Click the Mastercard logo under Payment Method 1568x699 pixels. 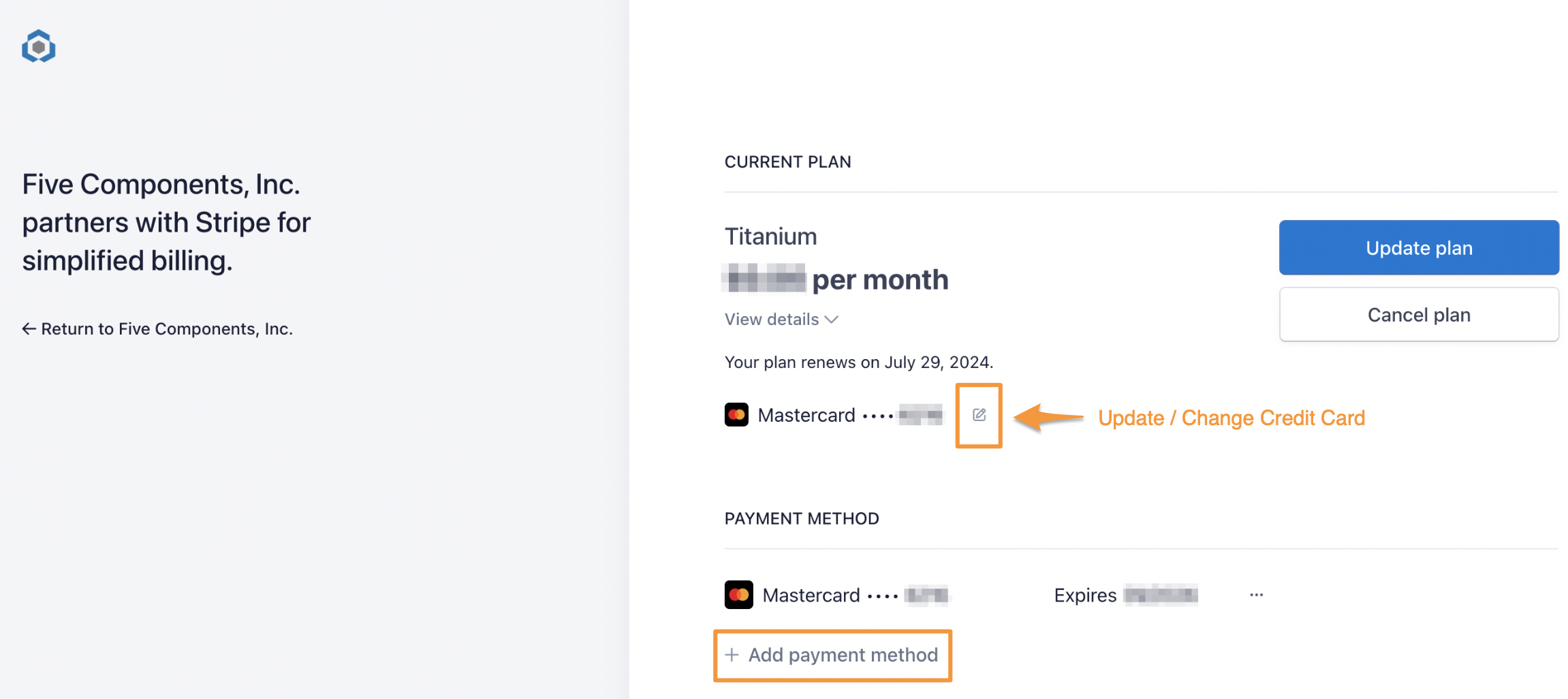point(738,595)
